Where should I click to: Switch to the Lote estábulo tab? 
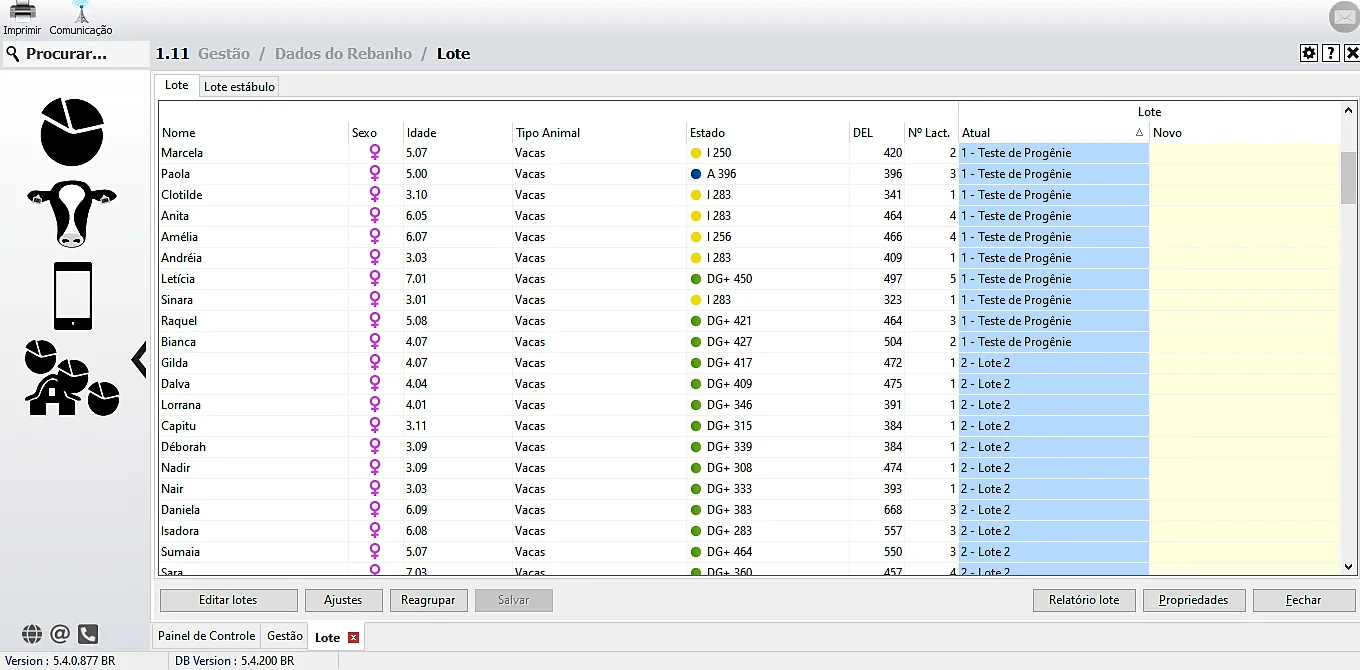coord(239,87)
